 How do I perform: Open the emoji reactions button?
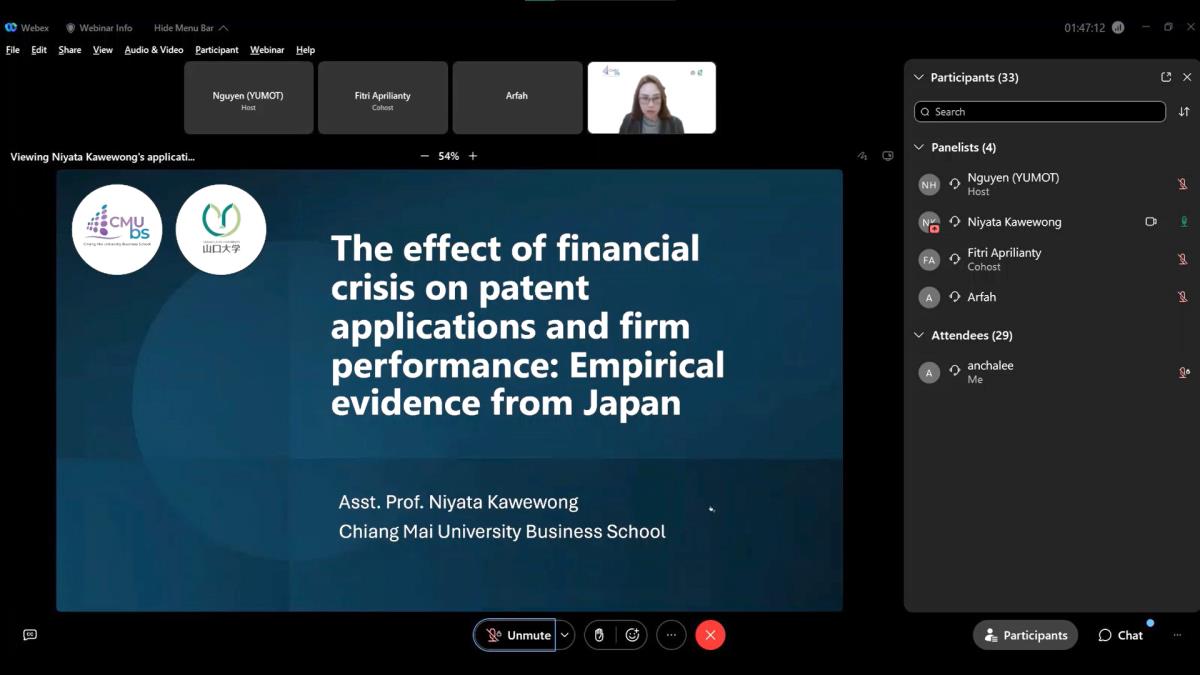[x=632, y=635]
